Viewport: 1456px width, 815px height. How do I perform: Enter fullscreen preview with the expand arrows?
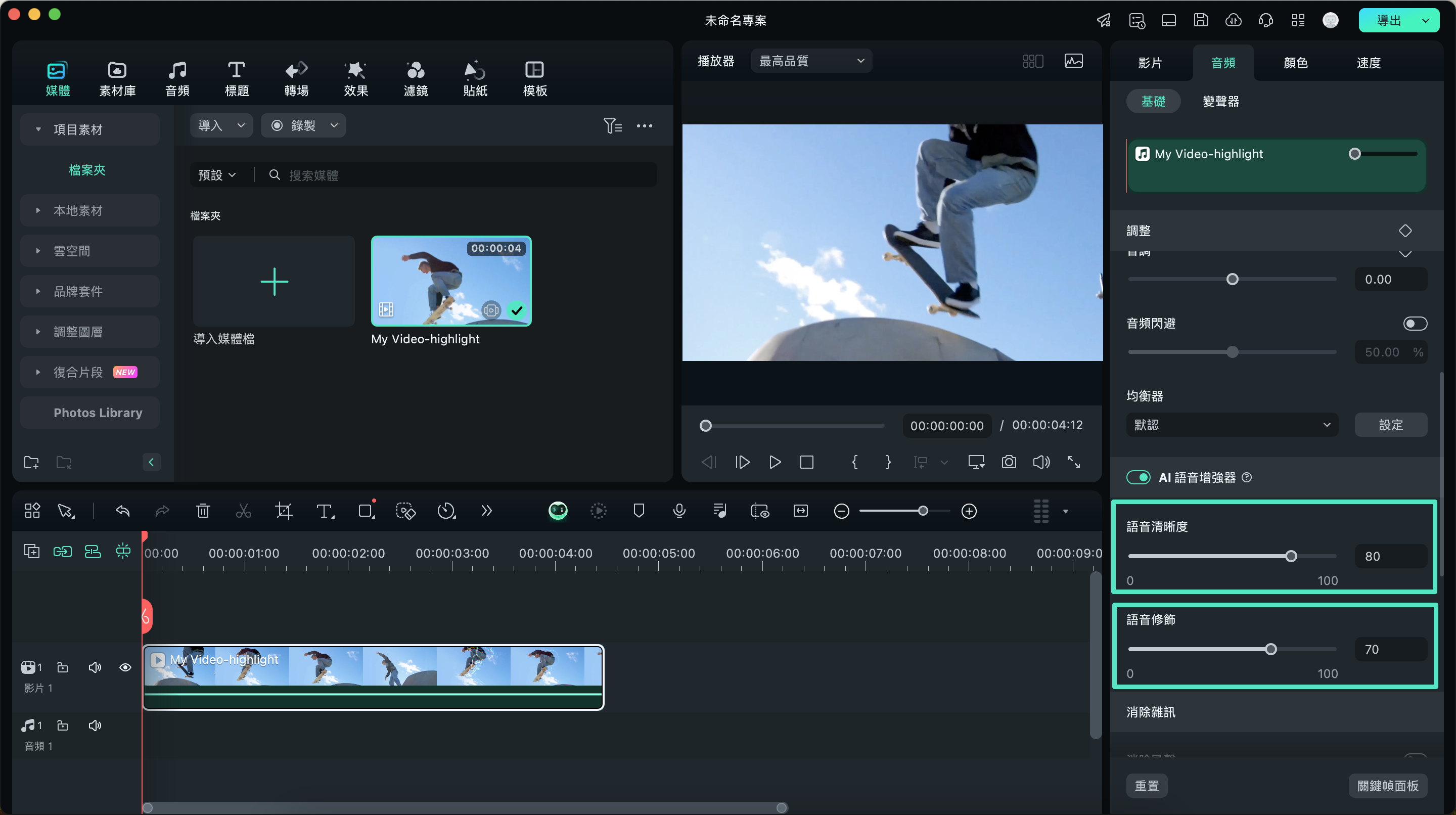1073,462
